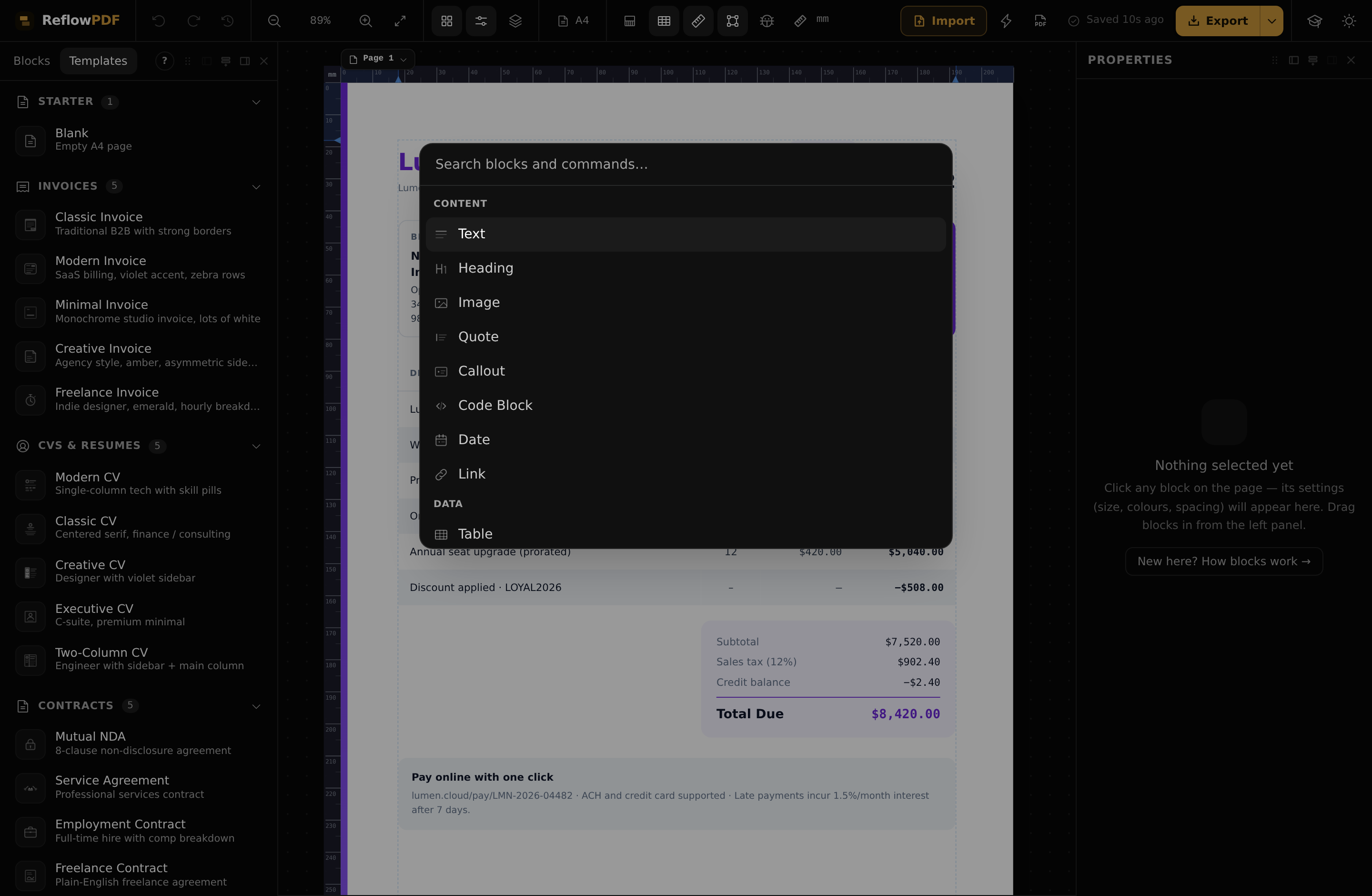The width and height of the screenshot is (1372, 896).
Task: Choose Table under the Data section
Action: (x=686, y=534)
